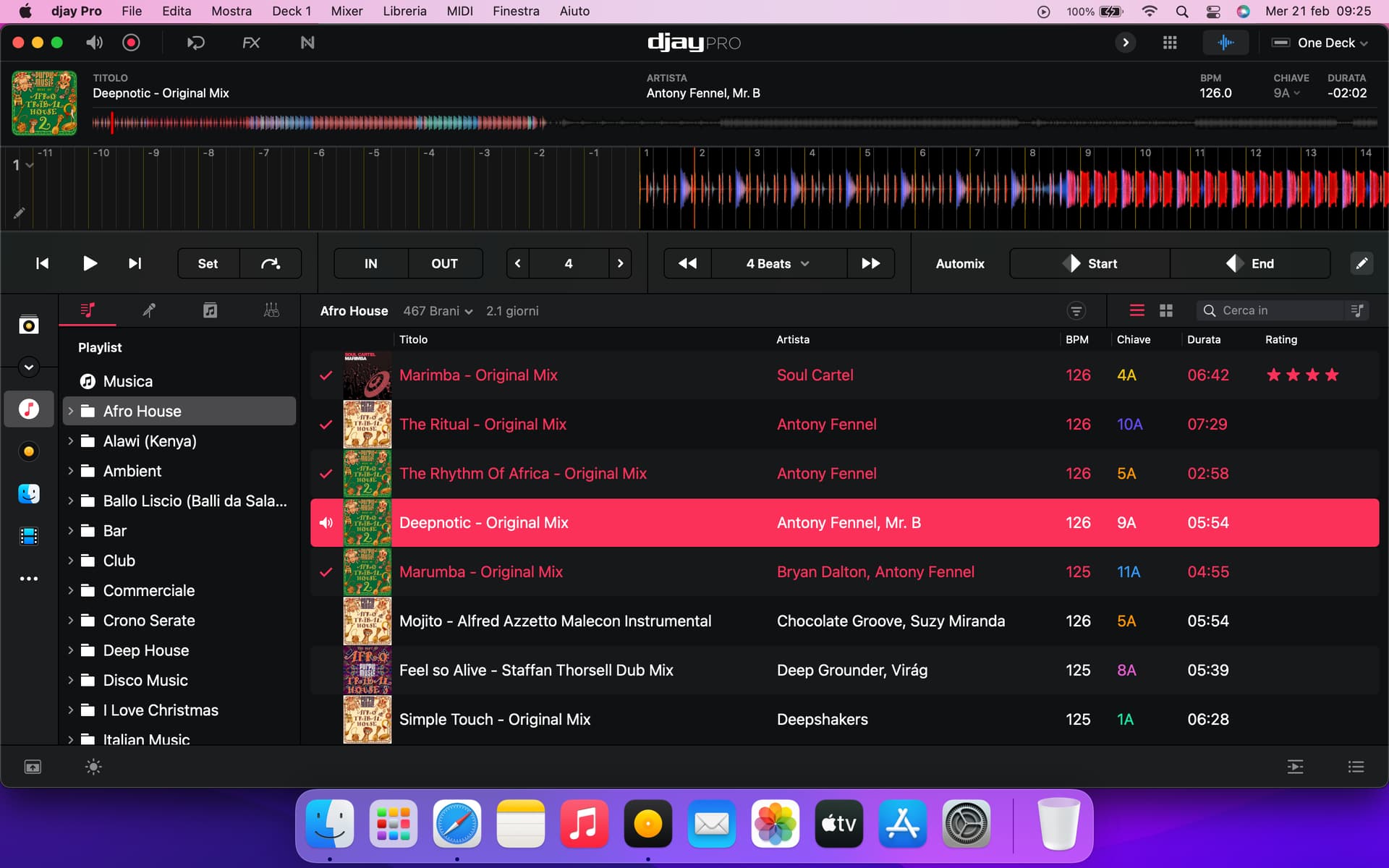The height and width of the screenshot is (868, 1389).
Task: Select the video filmstrip source icon
Action: click(29, 536)
